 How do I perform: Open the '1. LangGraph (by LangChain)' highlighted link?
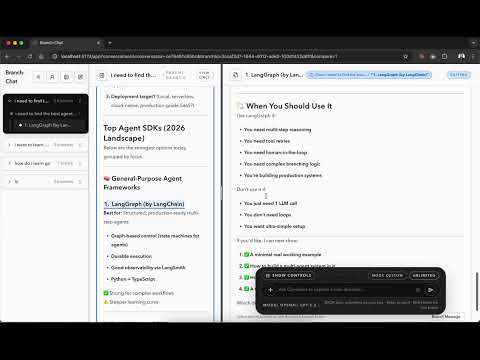[x=144, y=204]
